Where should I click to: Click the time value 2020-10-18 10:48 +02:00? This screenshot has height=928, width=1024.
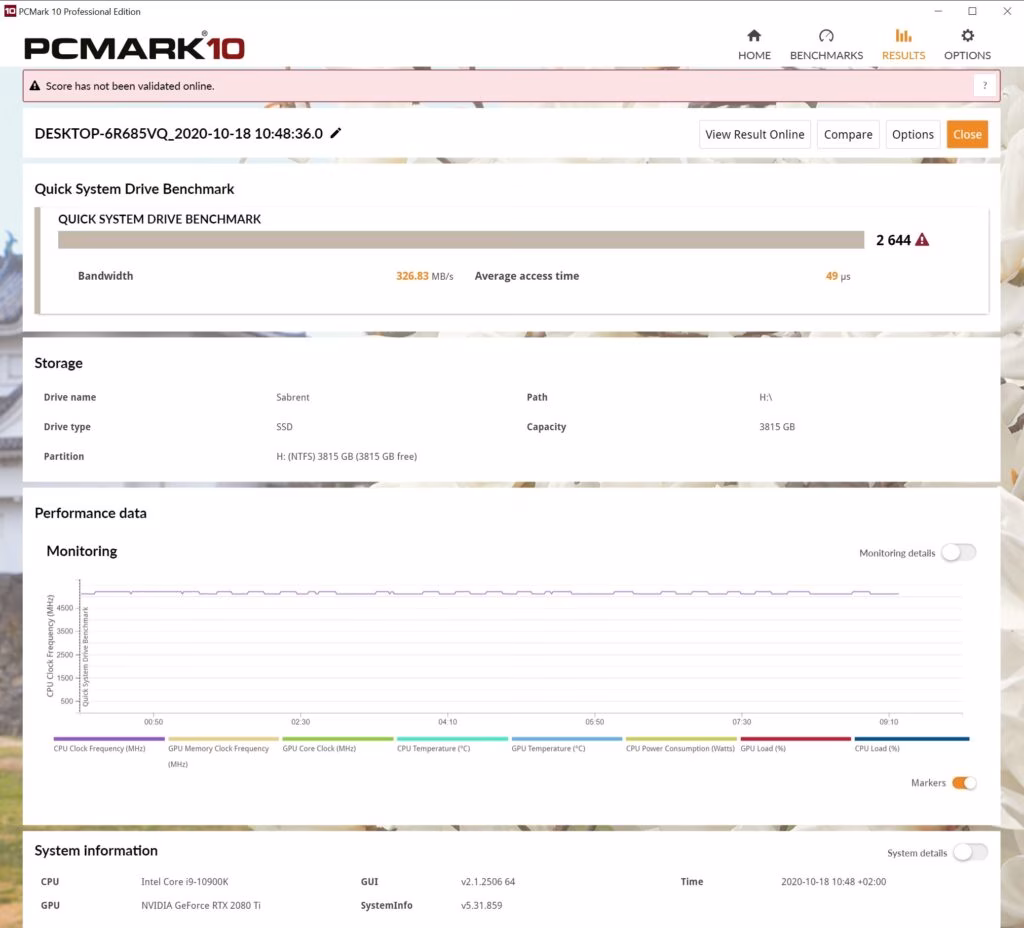click(833, 882)
